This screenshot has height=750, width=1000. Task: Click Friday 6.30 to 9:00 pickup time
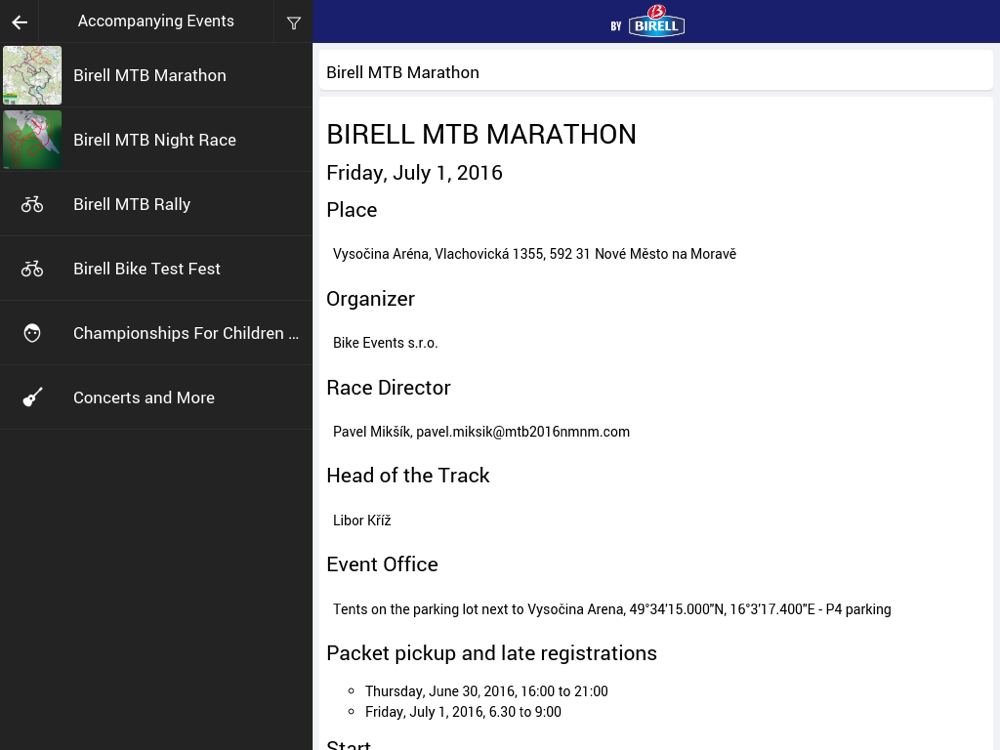point(463,712)
